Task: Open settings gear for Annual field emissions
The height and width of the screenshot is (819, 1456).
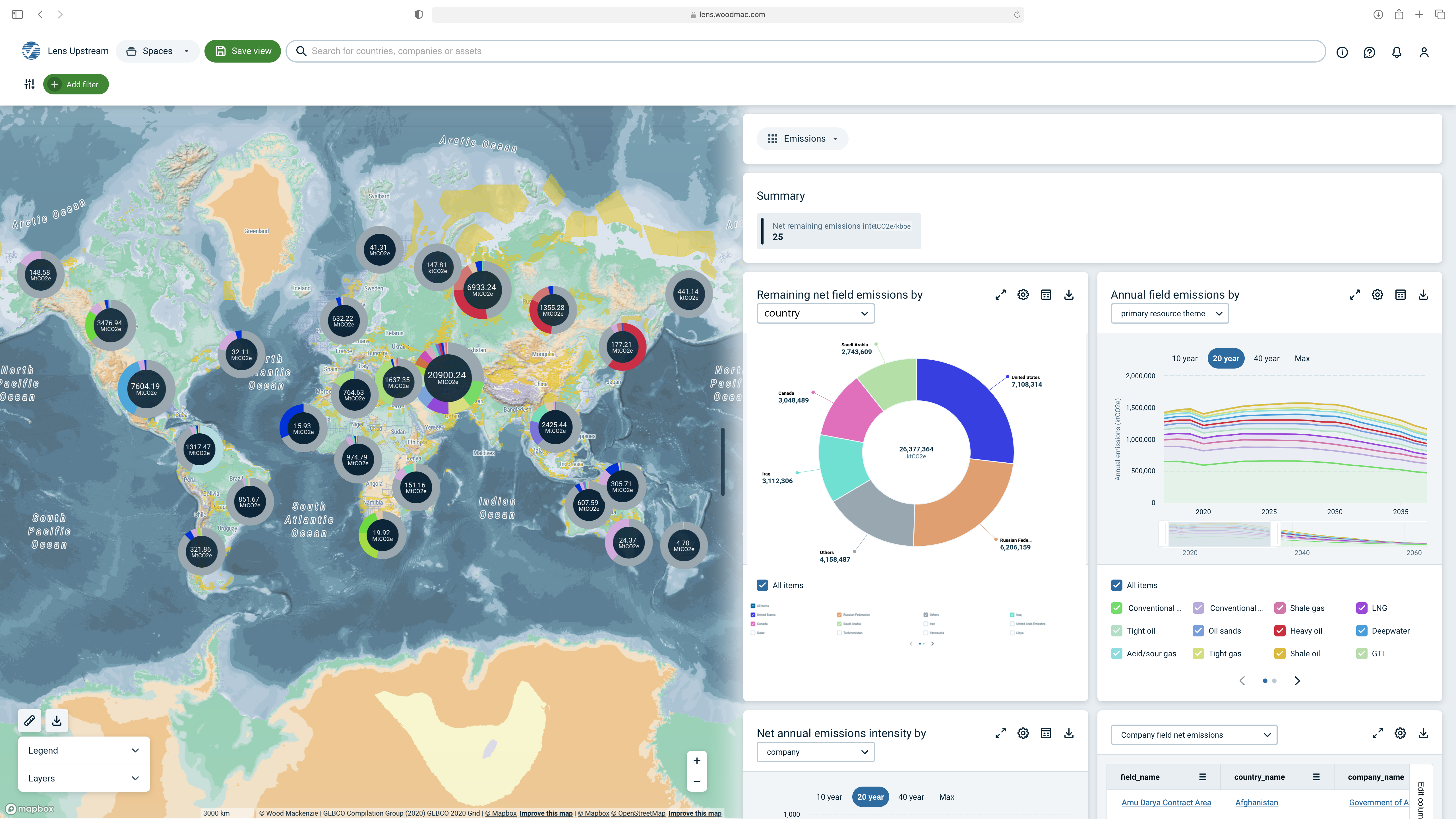Action: 1377,295
